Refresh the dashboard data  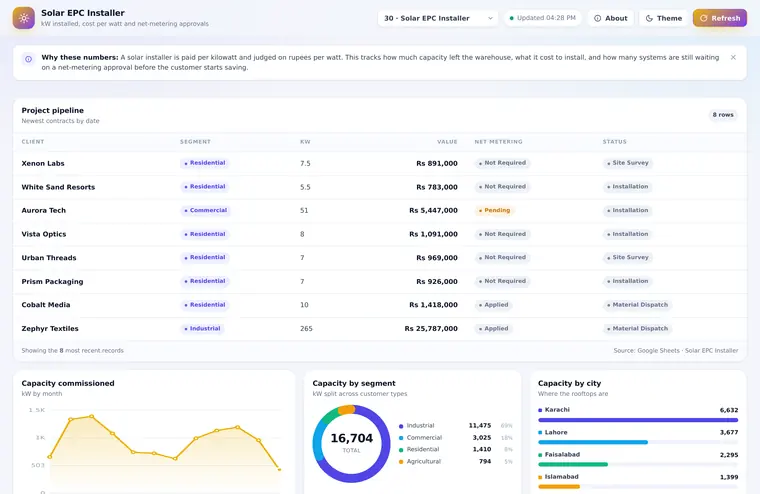pyautogui.click(x=720, y=18)
